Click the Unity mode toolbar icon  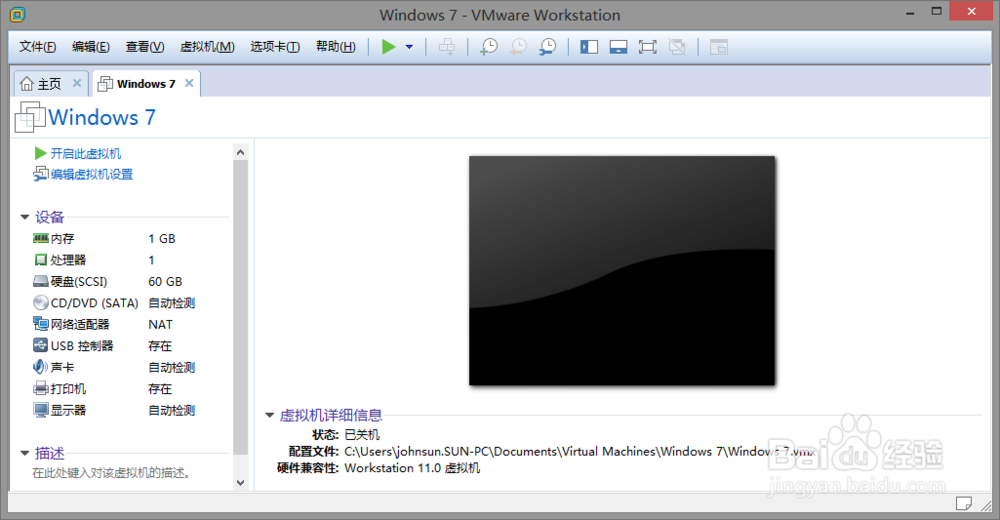point(677,47)
